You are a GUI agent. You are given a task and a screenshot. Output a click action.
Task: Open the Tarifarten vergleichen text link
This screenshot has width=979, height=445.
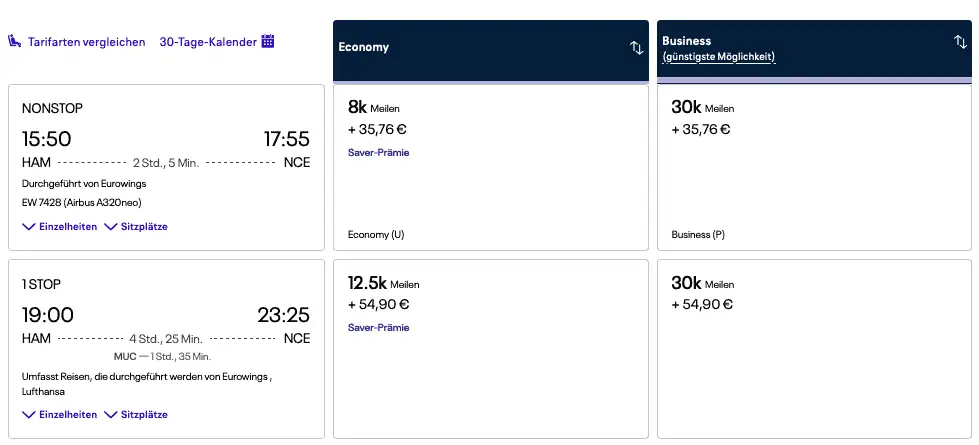[86, 42]
